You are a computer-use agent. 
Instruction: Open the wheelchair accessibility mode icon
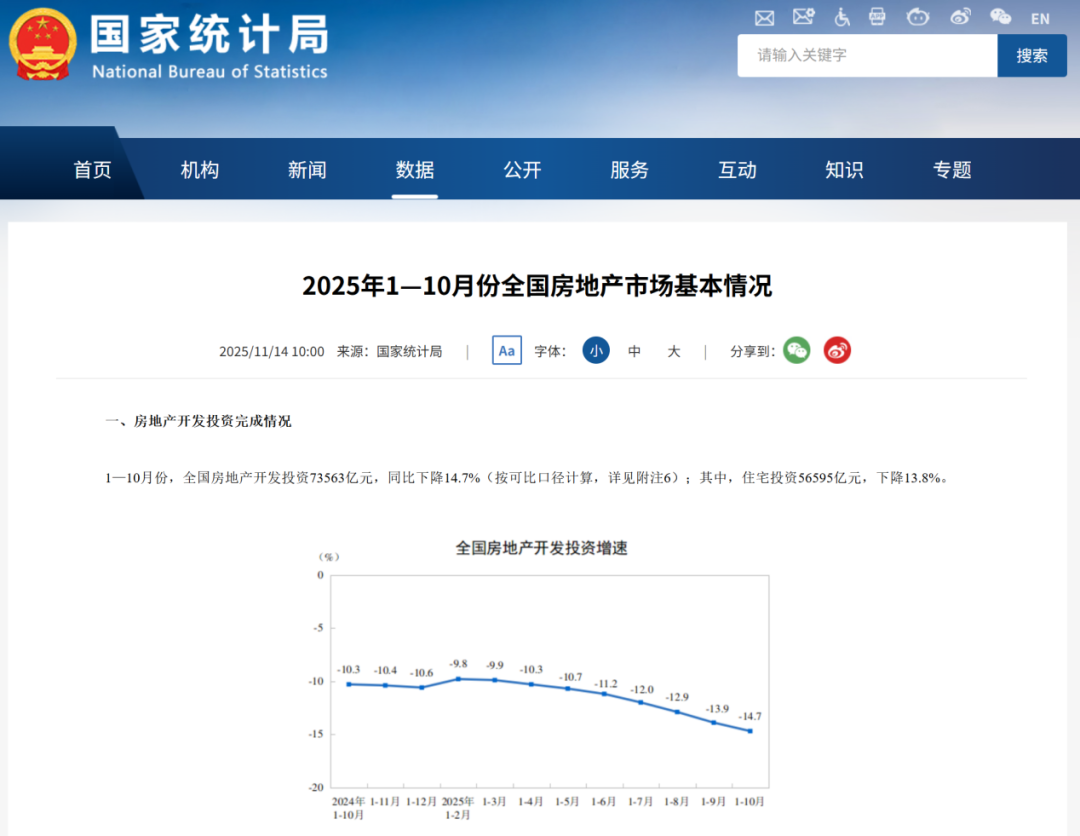842,17
